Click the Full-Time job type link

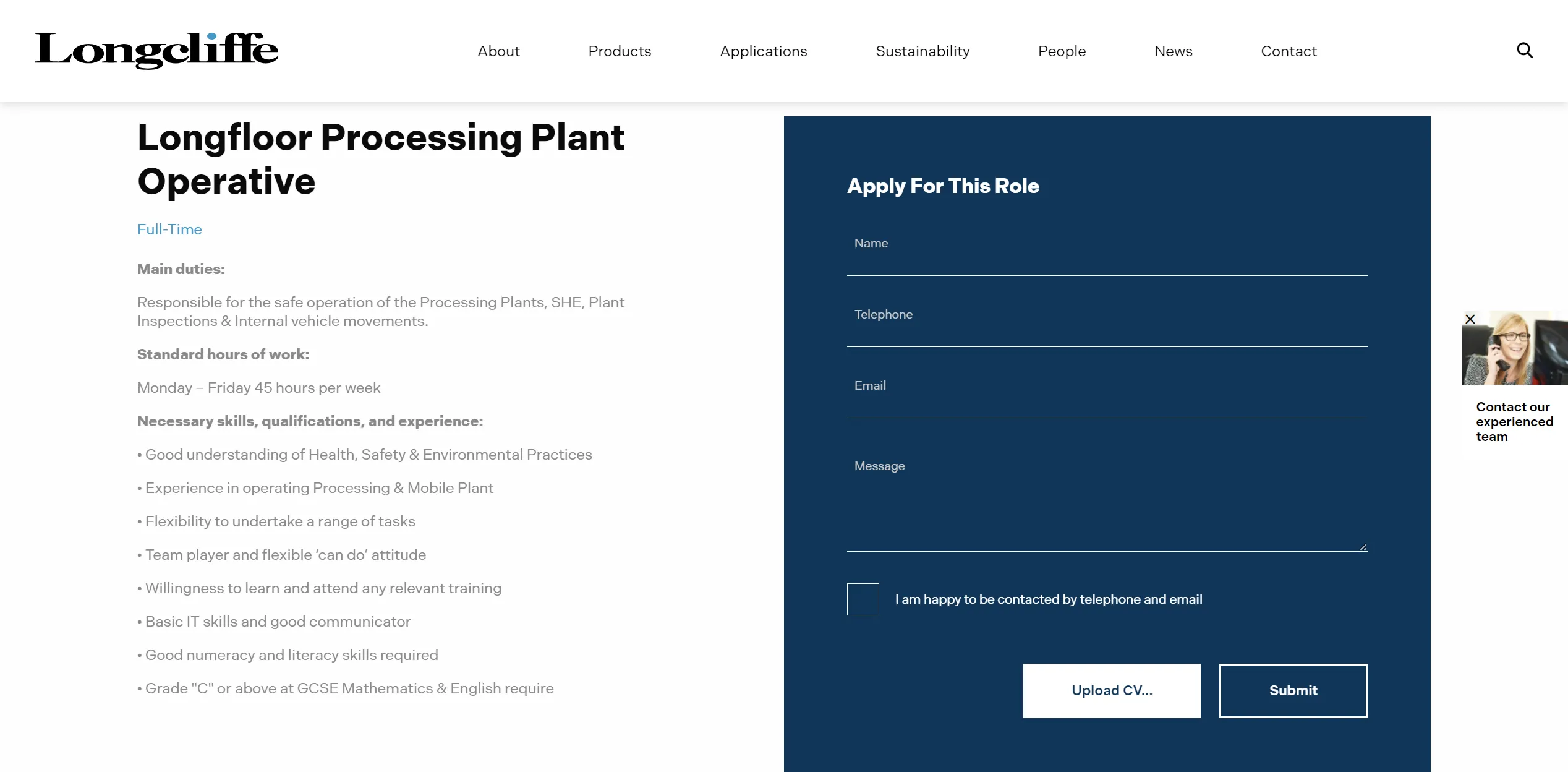pyautogui.click(x=169, y=229)
